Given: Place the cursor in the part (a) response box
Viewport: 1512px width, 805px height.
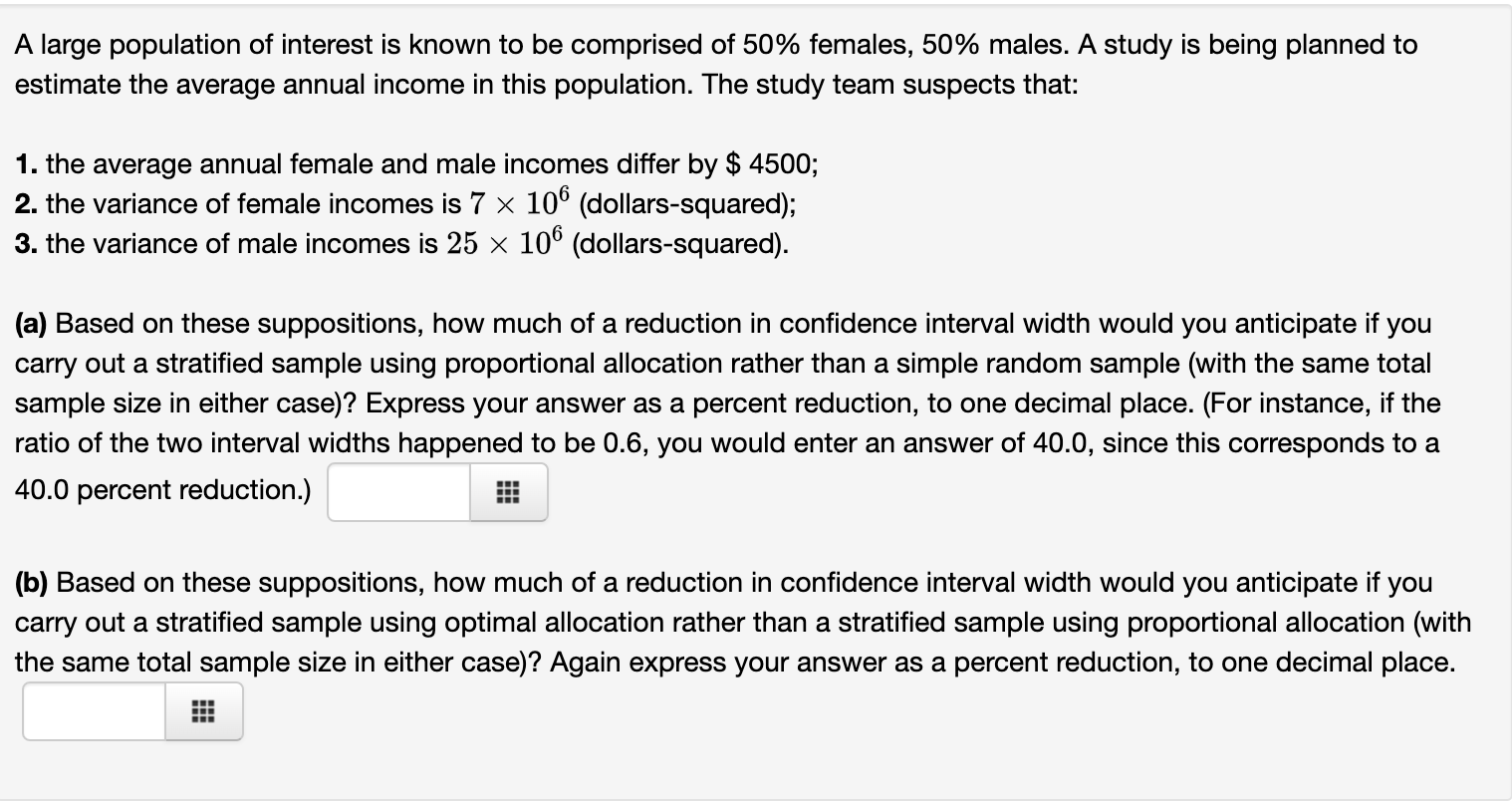Looking at the screenshot, I should tap(396, 491).
